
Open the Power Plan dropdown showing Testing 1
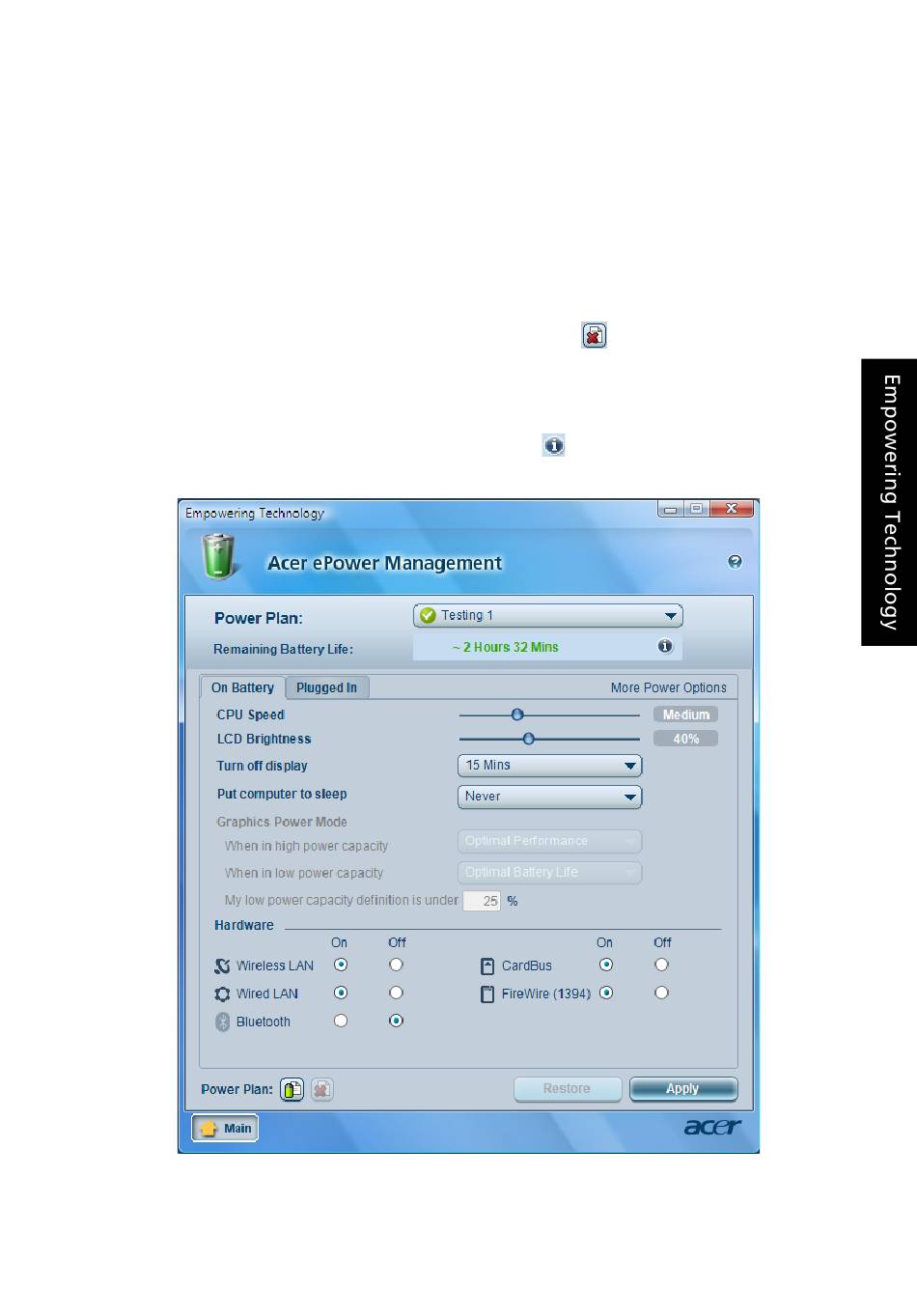click(548, 616)
